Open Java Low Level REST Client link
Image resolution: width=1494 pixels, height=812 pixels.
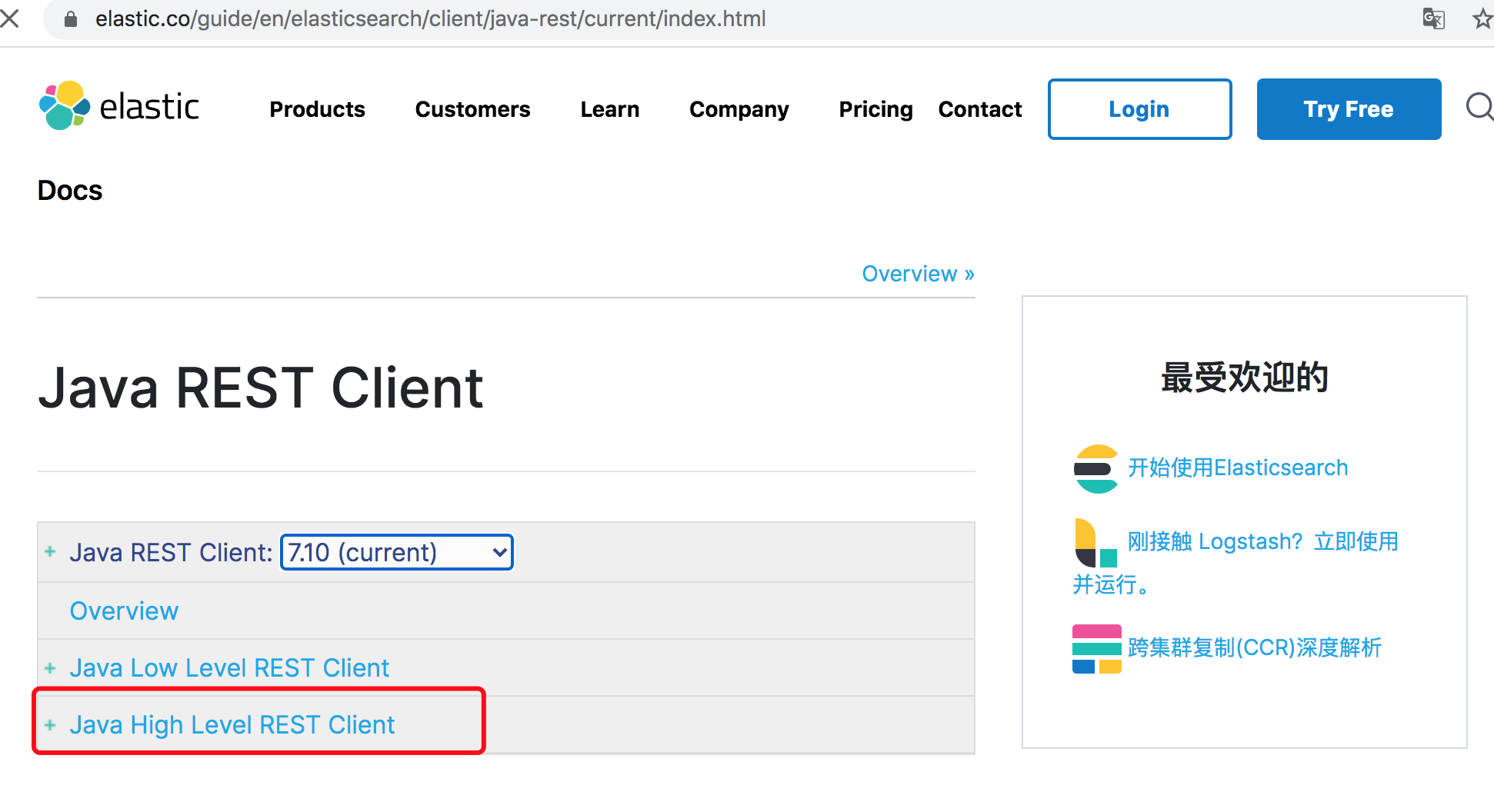click(229, 667)
